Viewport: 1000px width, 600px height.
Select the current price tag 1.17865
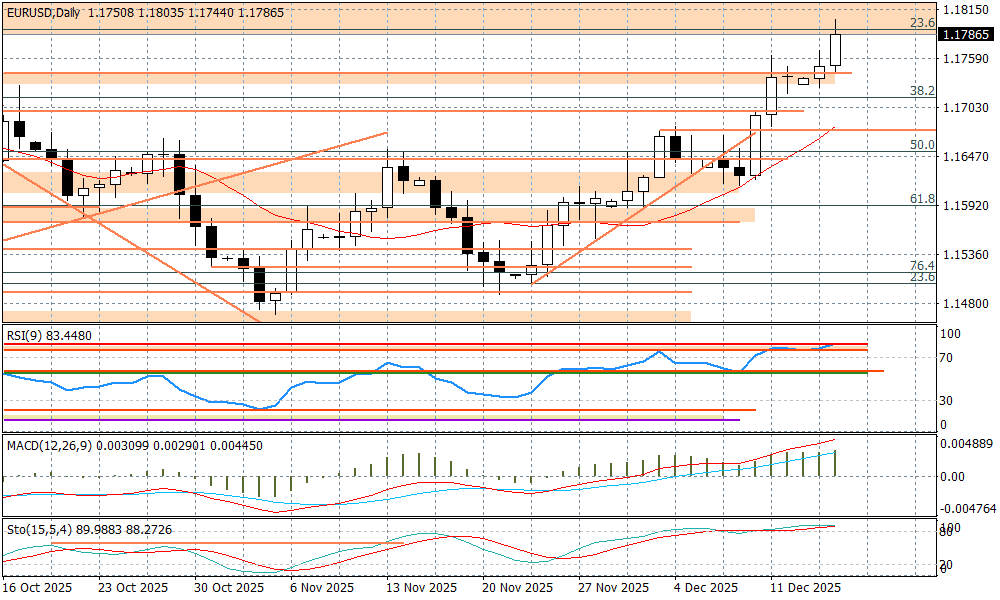(x=965, y=34)
